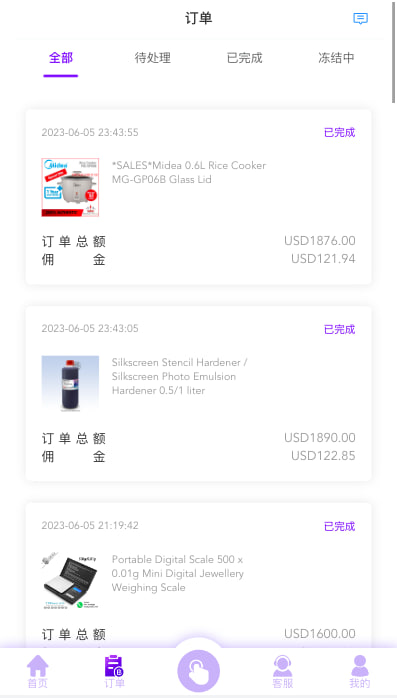Screen dimensions: 397x698
Task: Click 已完成 status on the rice cooker order
Action: [340, 133]
